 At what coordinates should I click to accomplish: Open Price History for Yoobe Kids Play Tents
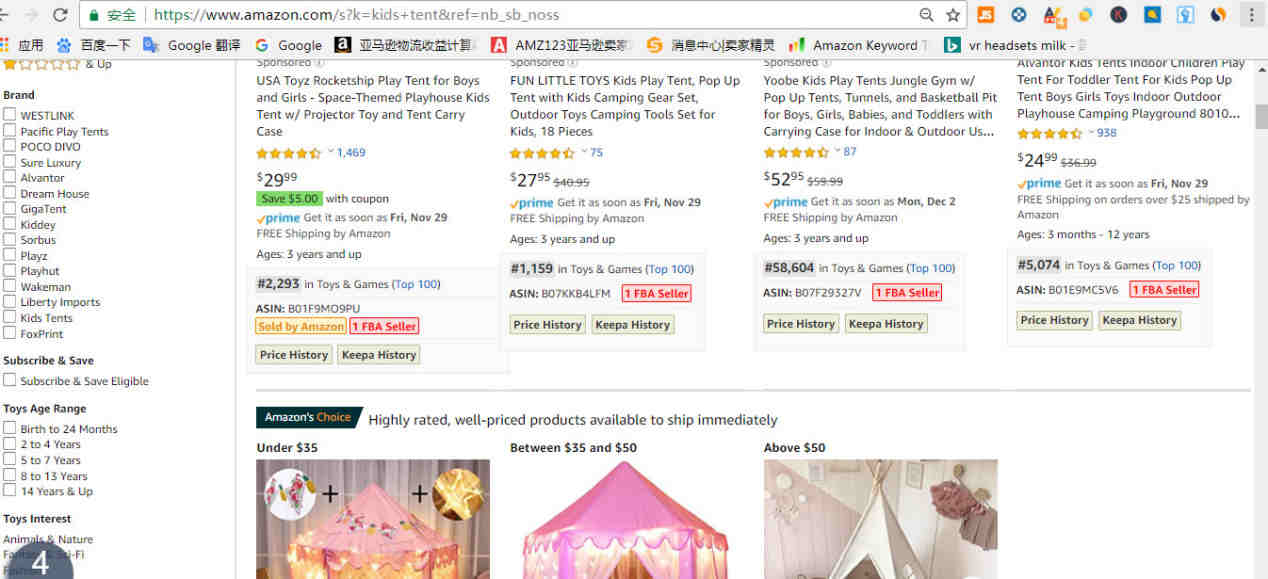click(801, 324)
